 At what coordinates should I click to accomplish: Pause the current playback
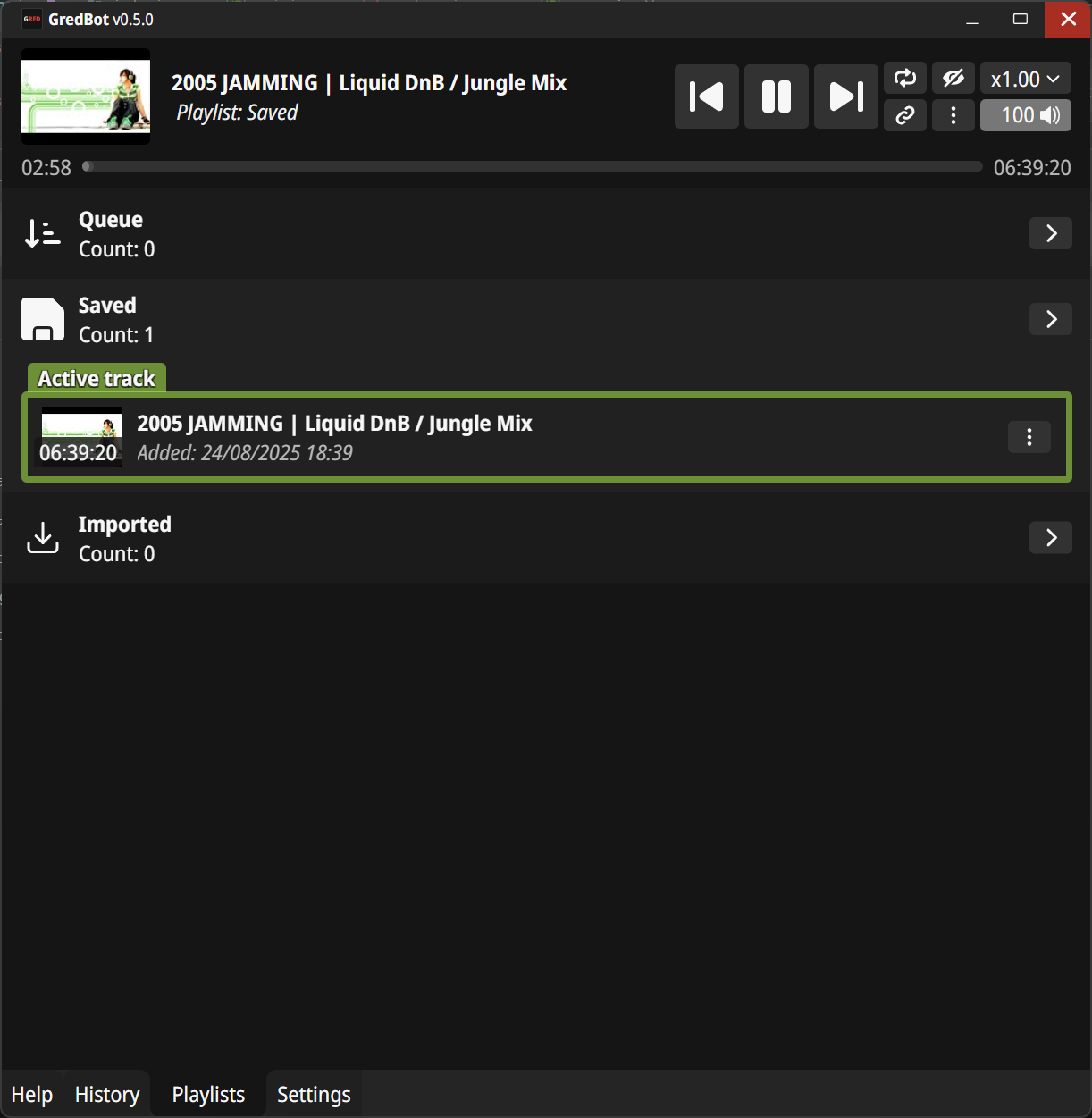point(777,97)
